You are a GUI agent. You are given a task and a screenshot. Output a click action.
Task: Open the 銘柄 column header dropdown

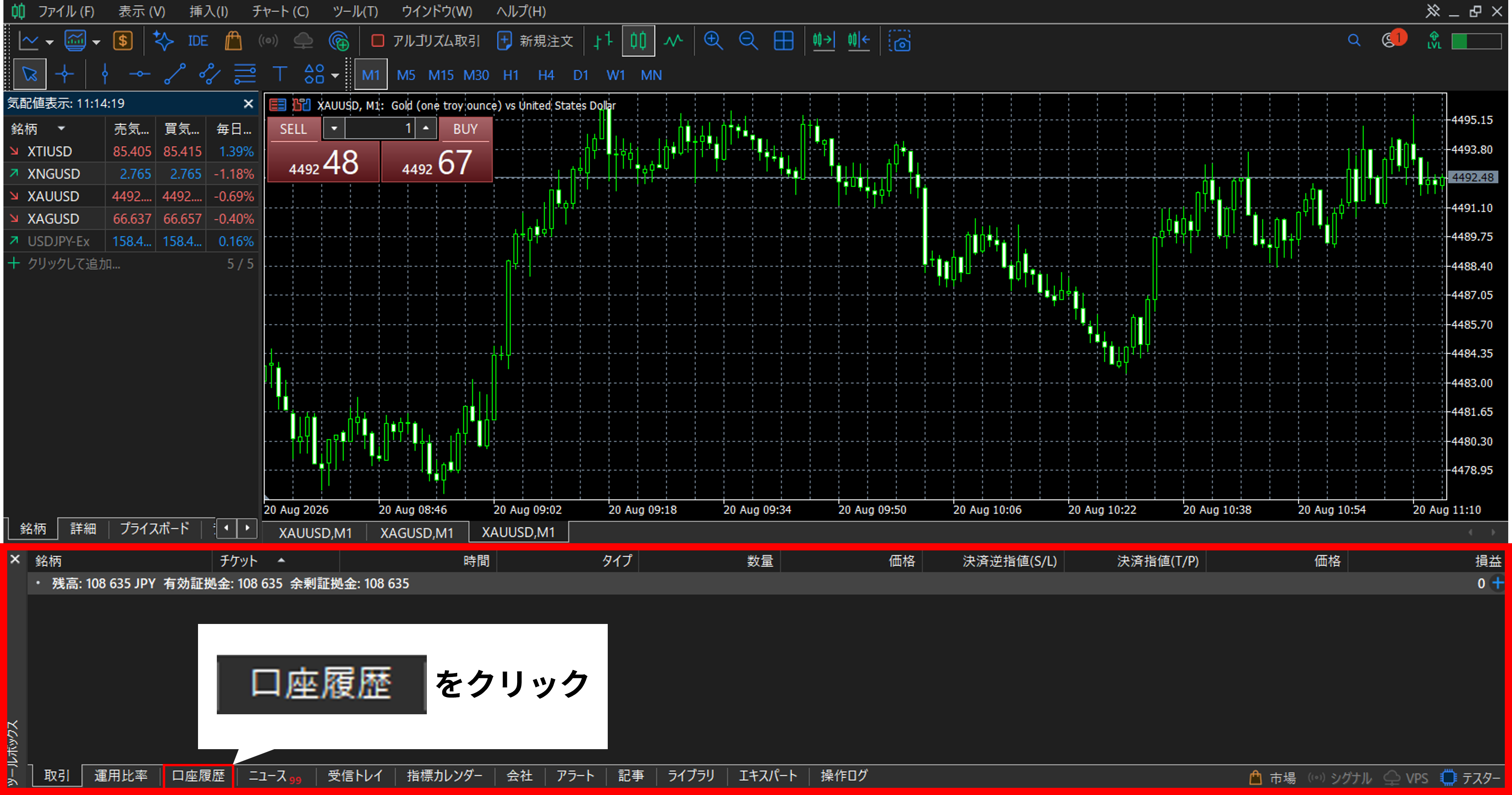61,129
